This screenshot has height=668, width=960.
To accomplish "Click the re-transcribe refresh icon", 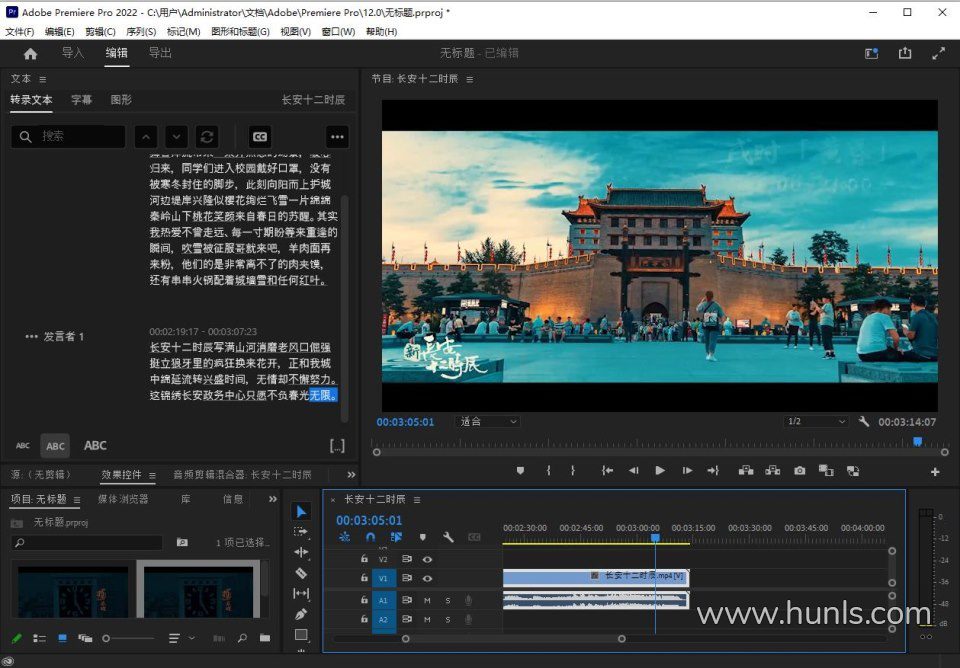I will 207,137.
